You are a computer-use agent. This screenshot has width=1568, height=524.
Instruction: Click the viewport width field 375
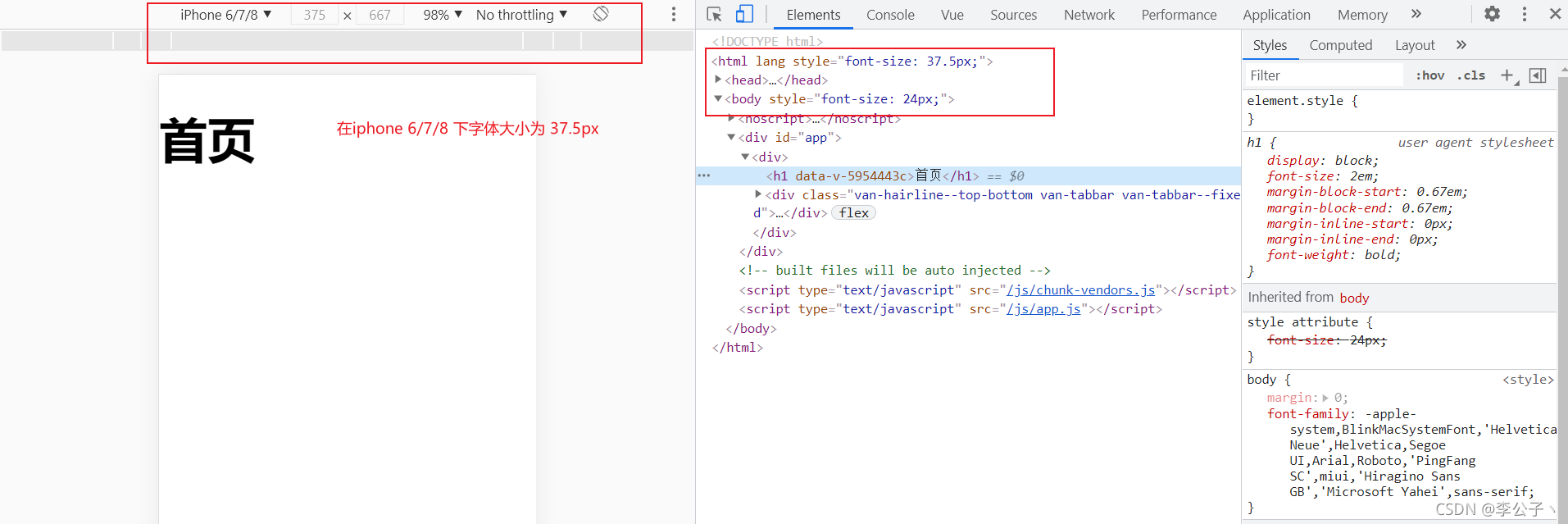click(315, 15)
